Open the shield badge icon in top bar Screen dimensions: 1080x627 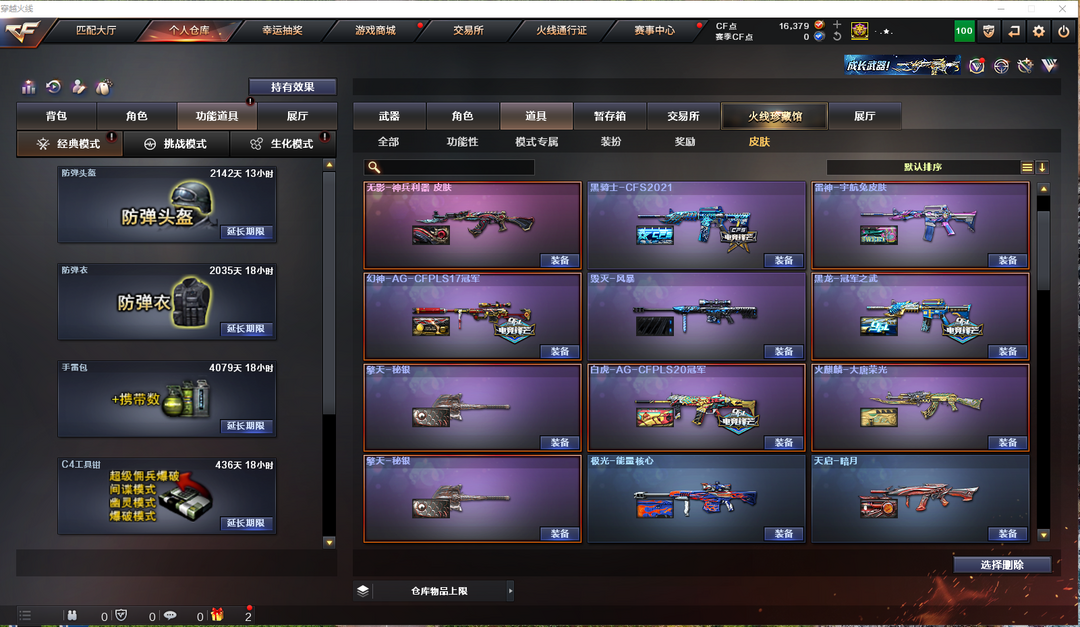tap(988, 31)
